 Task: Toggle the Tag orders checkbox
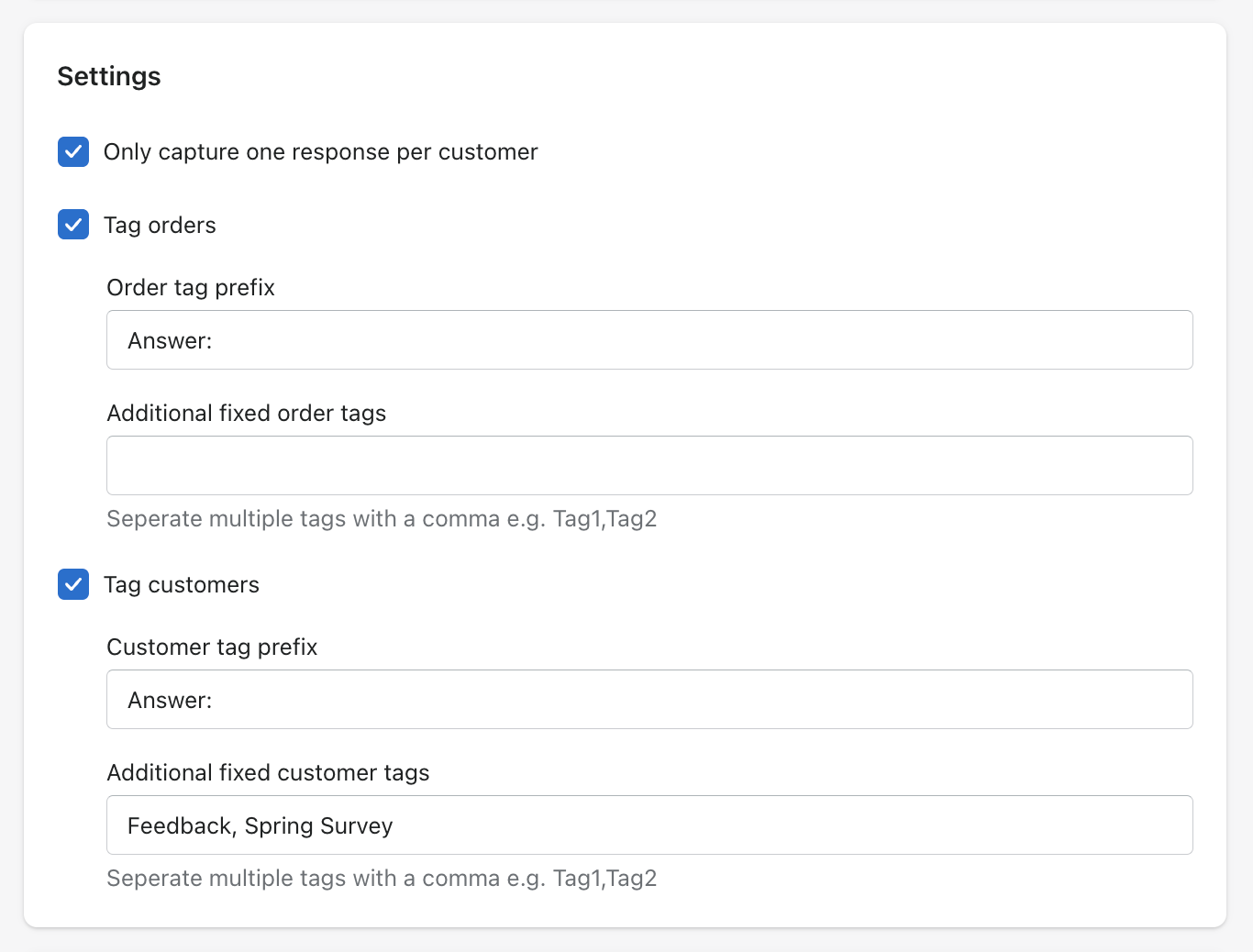(x=73, y=225)
